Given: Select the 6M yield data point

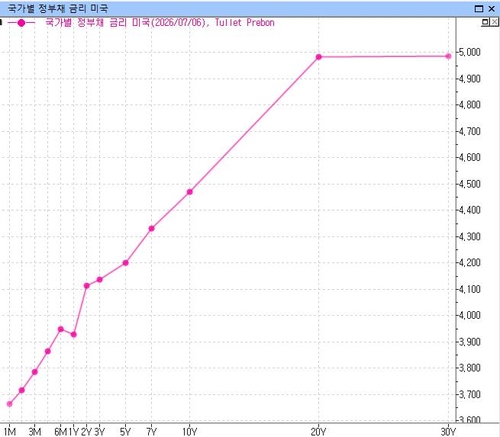Looking at the screenshot, I should (x=61, y=329).
